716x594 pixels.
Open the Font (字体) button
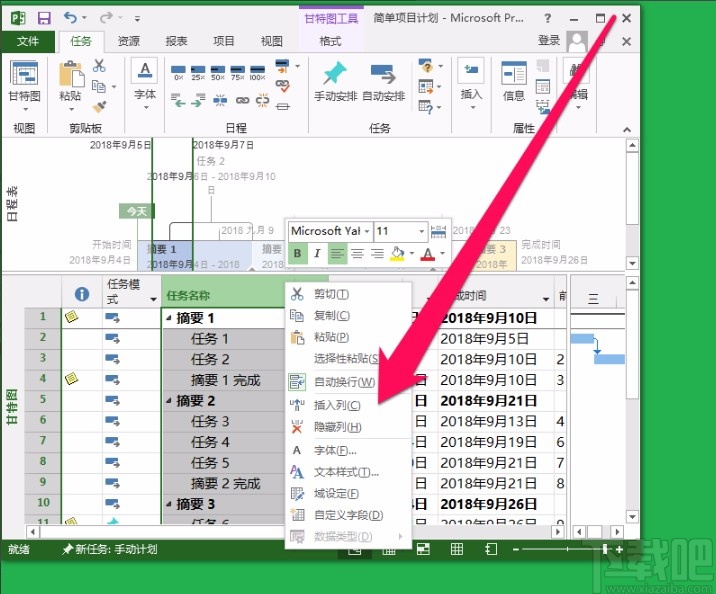[145, 85]
